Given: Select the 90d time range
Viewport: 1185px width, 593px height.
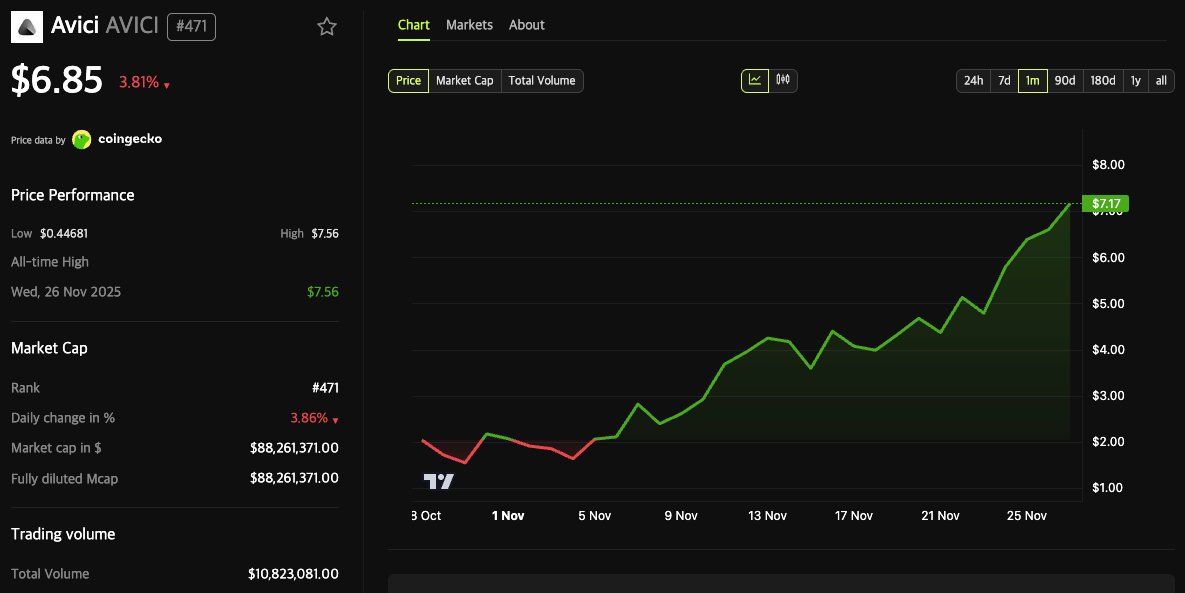Looking at the screenshot, I should tap(1064, 80).
